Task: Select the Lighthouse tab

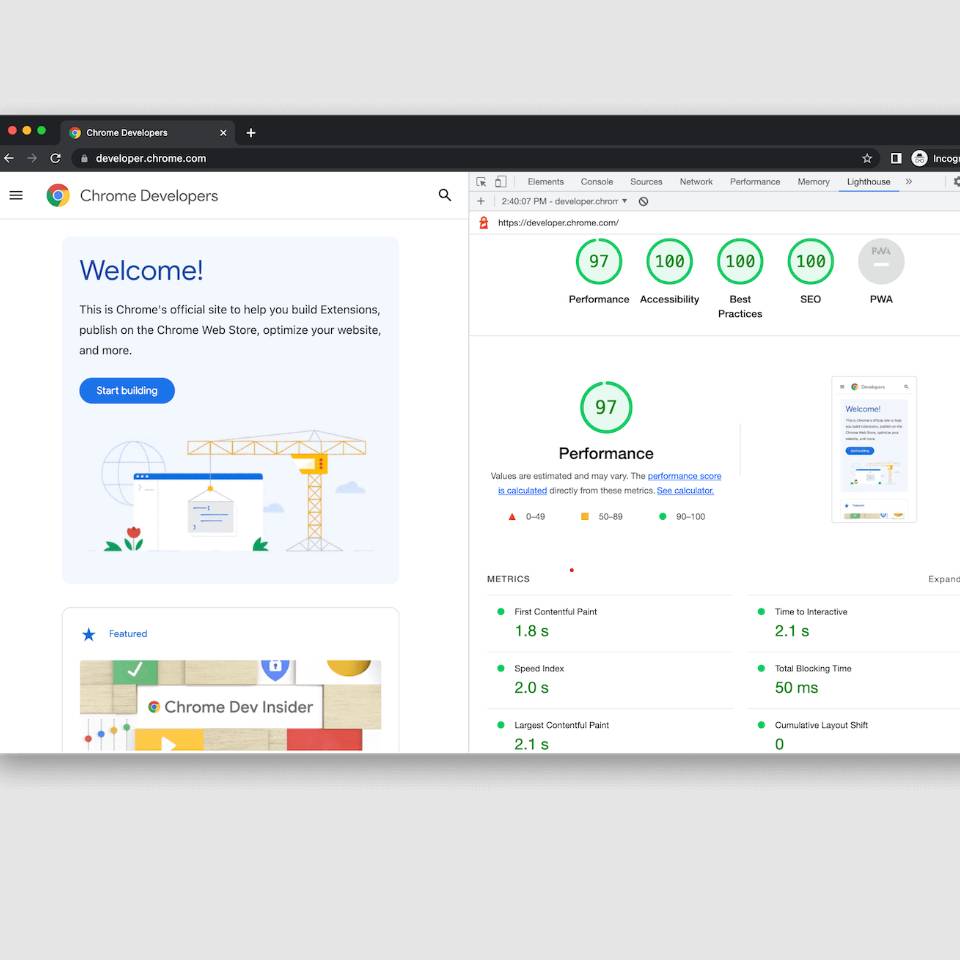Action: point(868,182)
